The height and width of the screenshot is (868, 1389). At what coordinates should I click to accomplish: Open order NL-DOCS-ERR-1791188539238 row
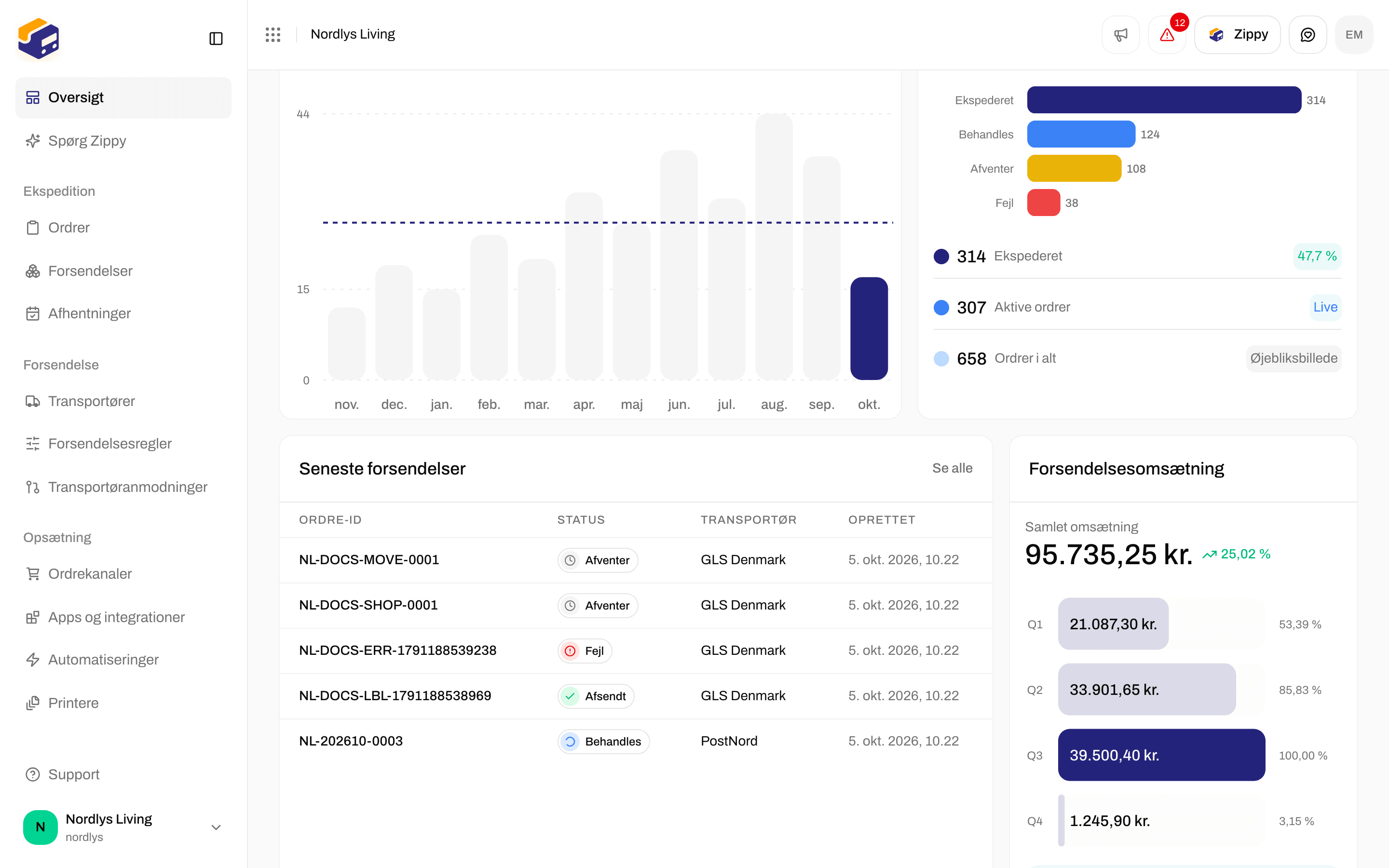(635, 651)
